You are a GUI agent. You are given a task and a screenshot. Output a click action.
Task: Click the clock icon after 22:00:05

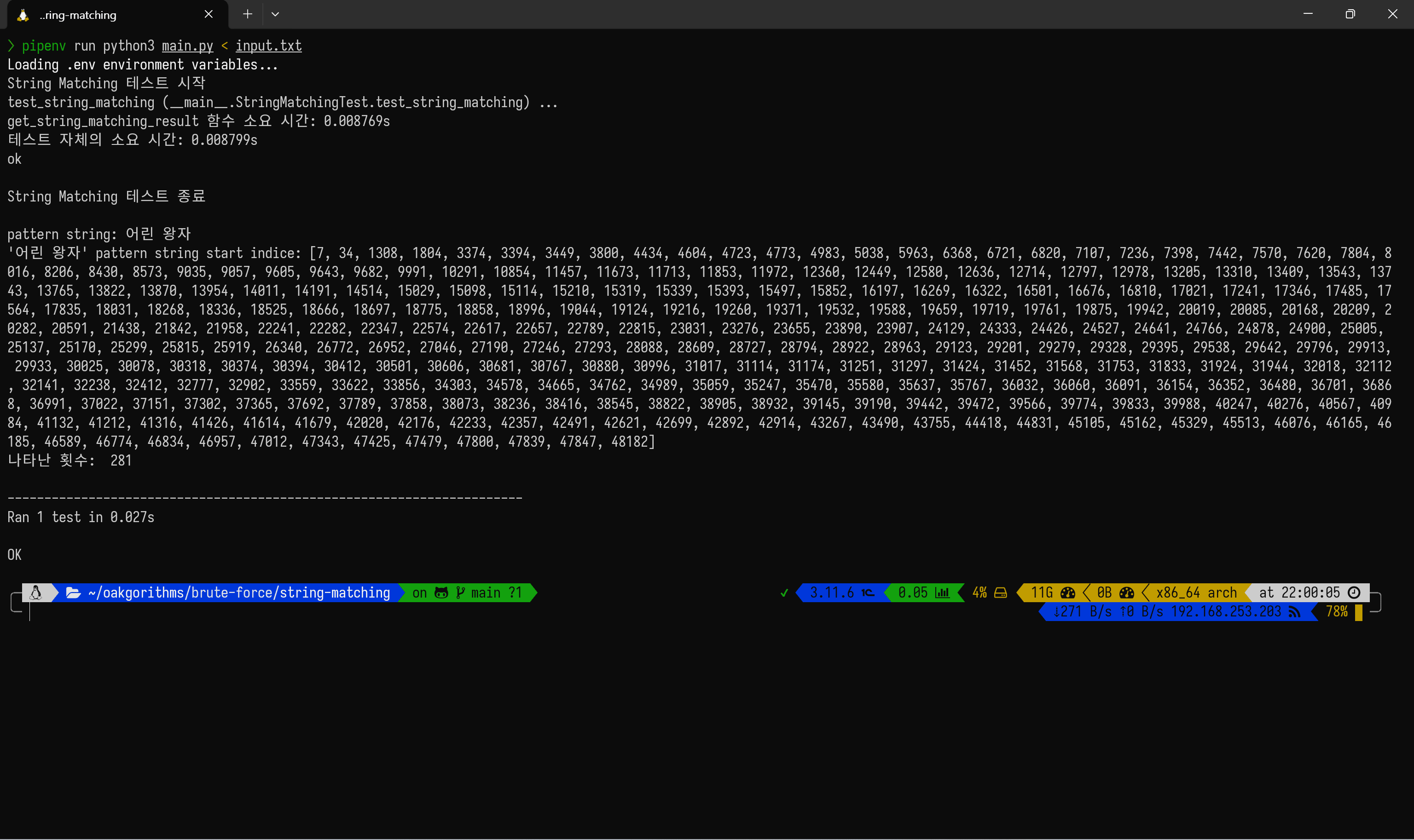click(1354, 593)
